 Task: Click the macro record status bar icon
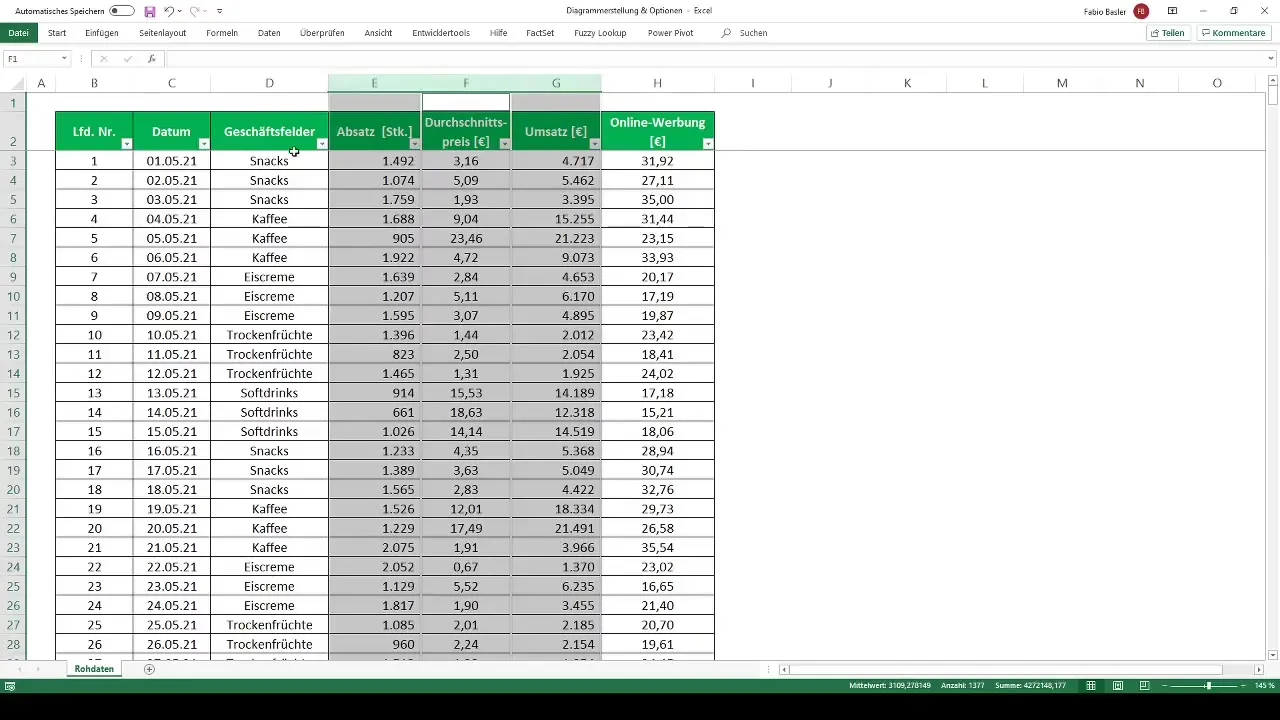click(x=9, y=686)
